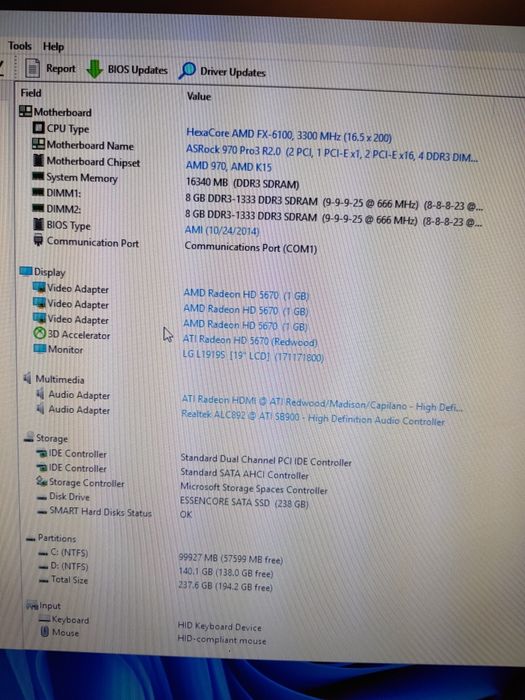This screenshot has width=525, height=700.
Task: Select the Storage Controller row icon
Action: click(42, 482)
